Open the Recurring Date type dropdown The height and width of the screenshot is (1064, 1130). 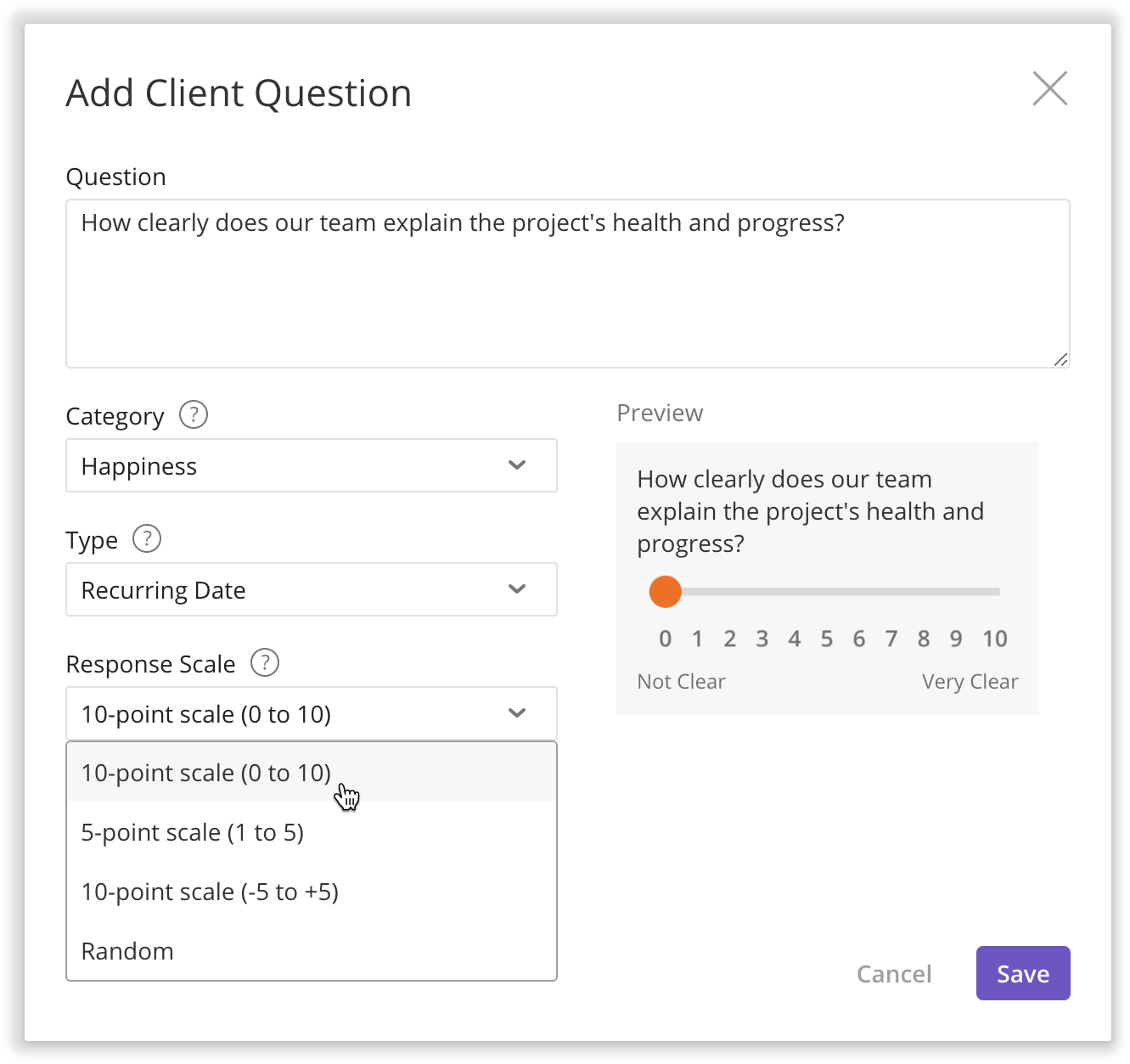[312, 589]
